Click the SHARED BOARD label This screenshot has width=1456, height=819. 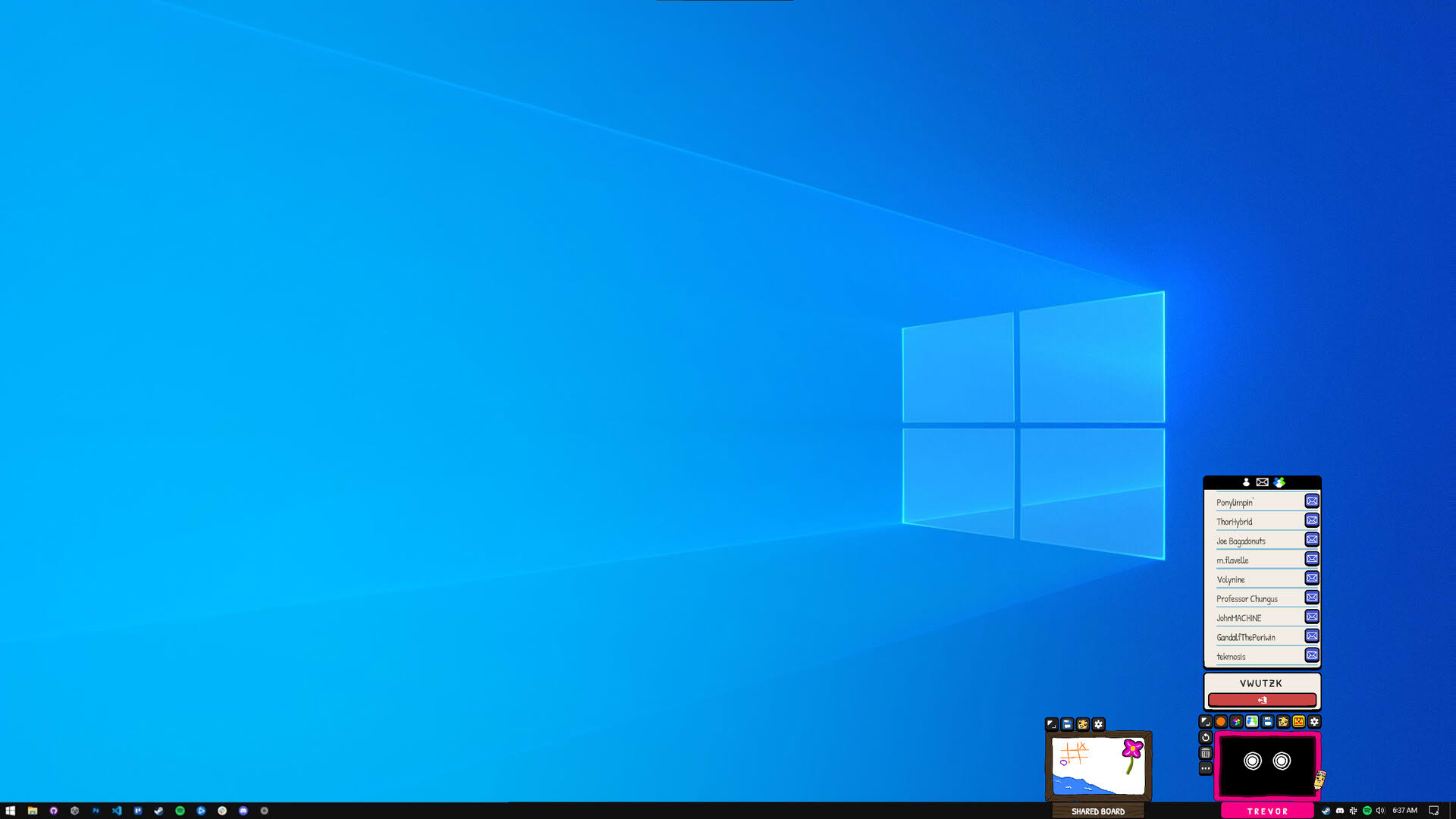(x=1098, y=811)
